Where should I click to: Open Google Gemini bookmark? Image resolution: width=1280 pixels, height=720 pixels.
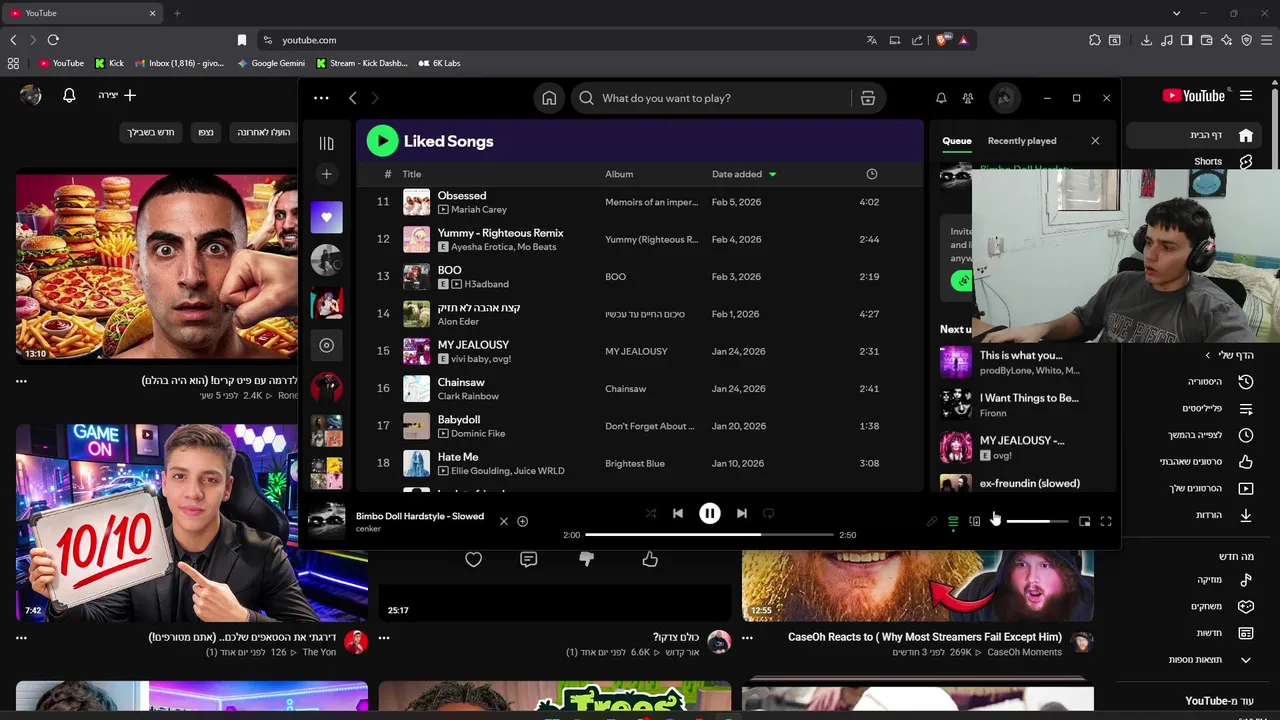point(271,63)
